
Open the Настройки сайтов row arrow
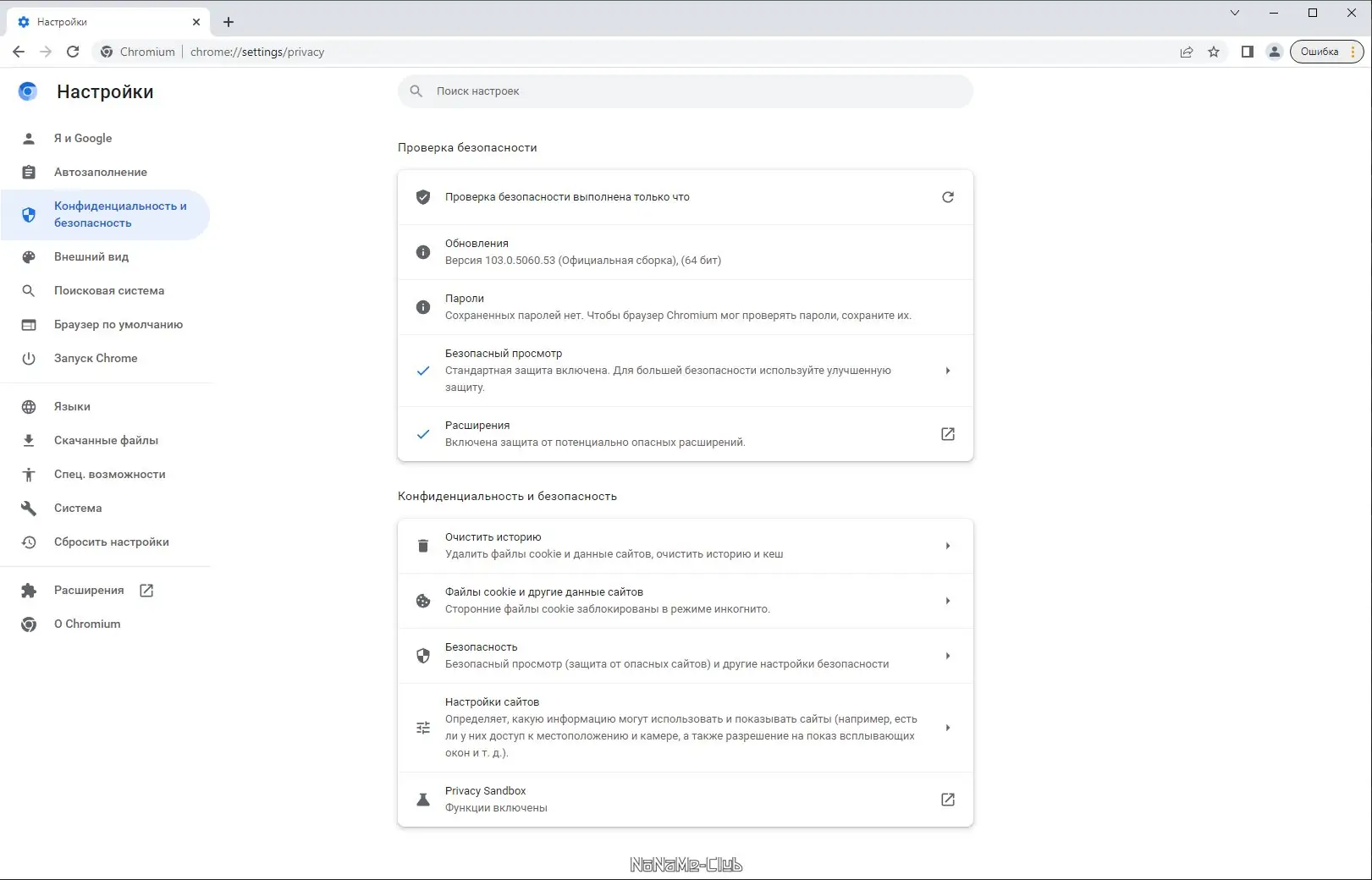pos(948,728)
